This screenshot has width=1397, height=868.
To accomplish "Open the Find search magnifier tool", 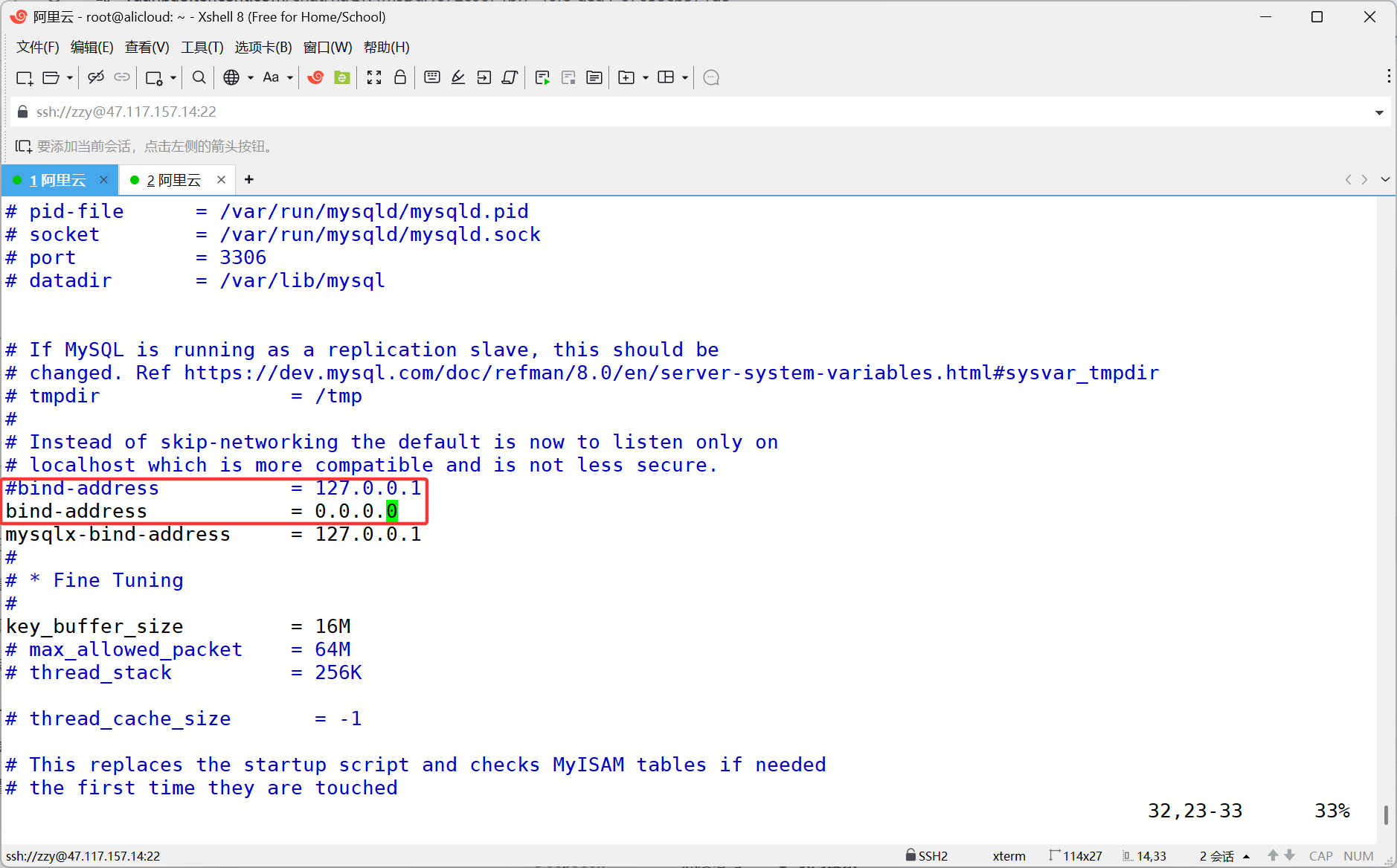I will pyautogui.click(x=199, y=77).
